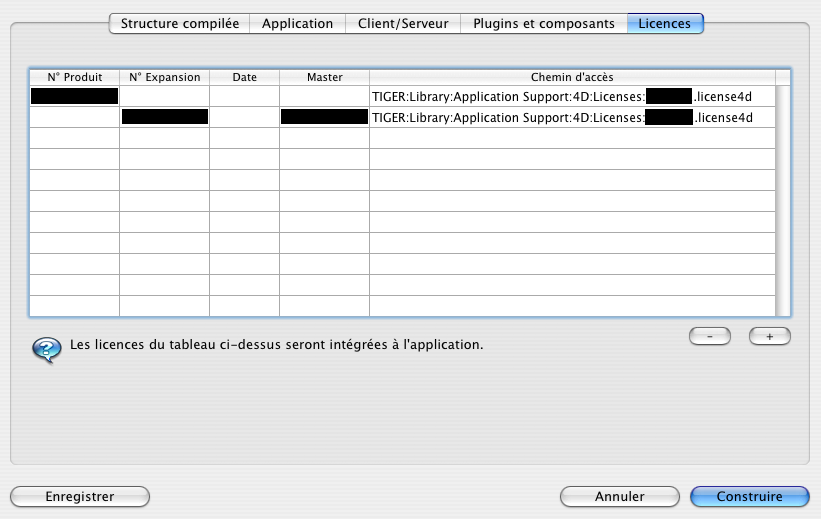Click the Construire button
Viewport: 821px width, 519px height.
coord(749,496)
